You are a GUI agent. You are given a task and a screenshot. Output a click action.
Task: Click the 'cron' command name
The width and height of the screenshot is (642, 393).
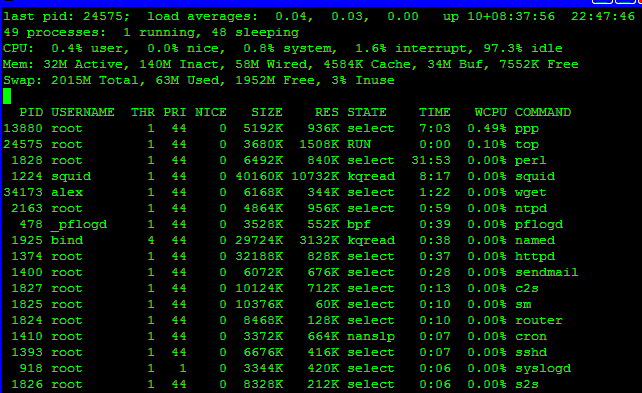pos(531,336)
